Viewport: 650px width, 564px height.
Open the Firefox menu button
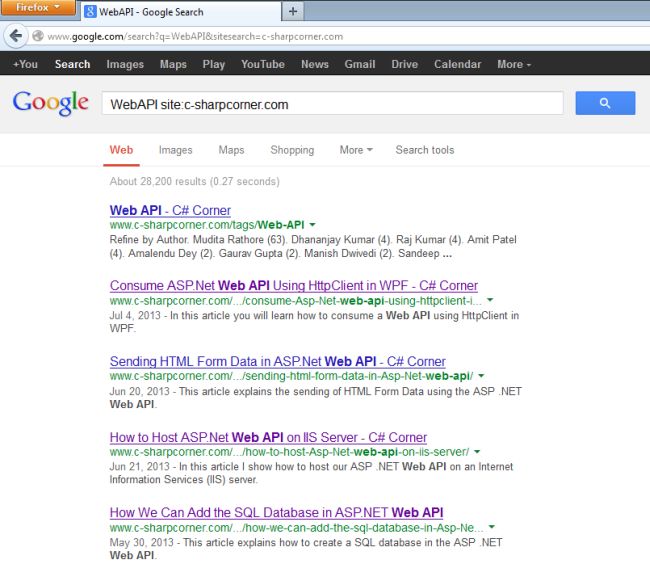(38, 7)
